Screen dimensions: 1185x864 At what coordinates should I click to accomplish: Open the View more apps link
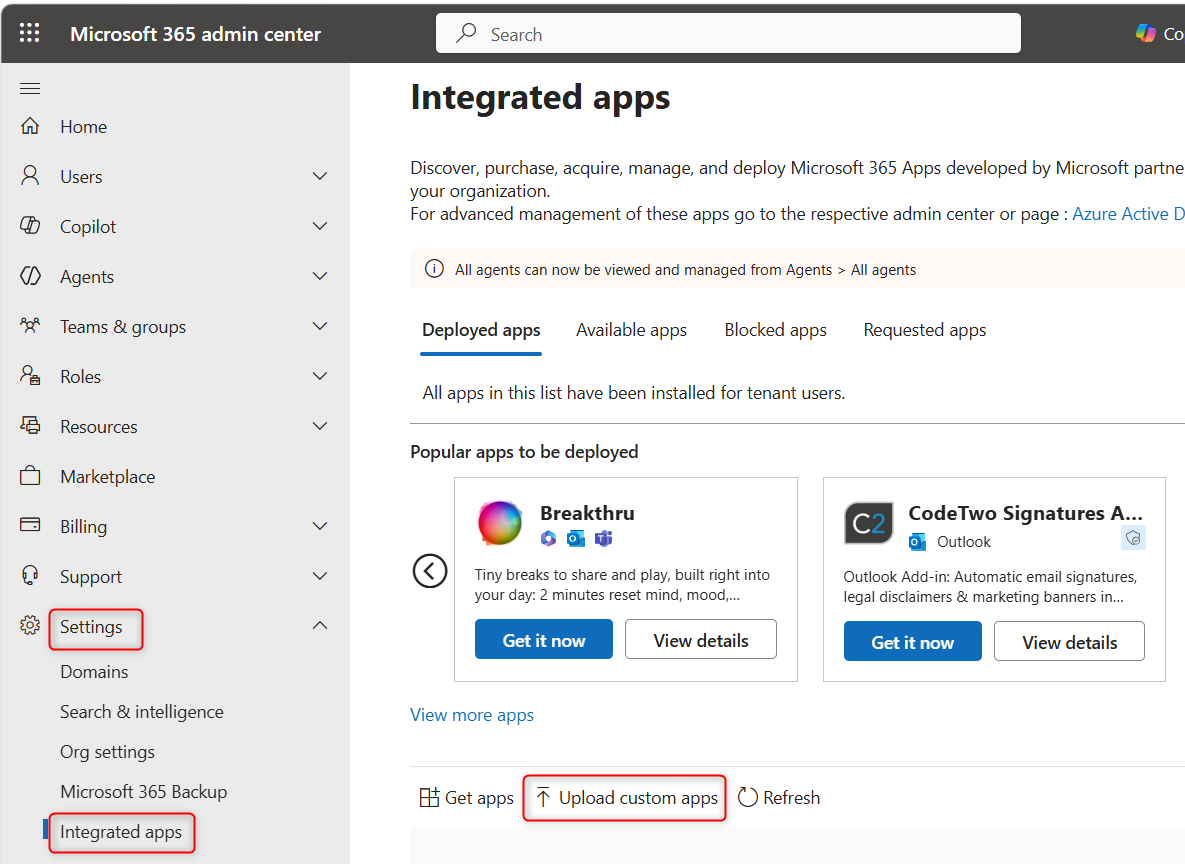472,714
